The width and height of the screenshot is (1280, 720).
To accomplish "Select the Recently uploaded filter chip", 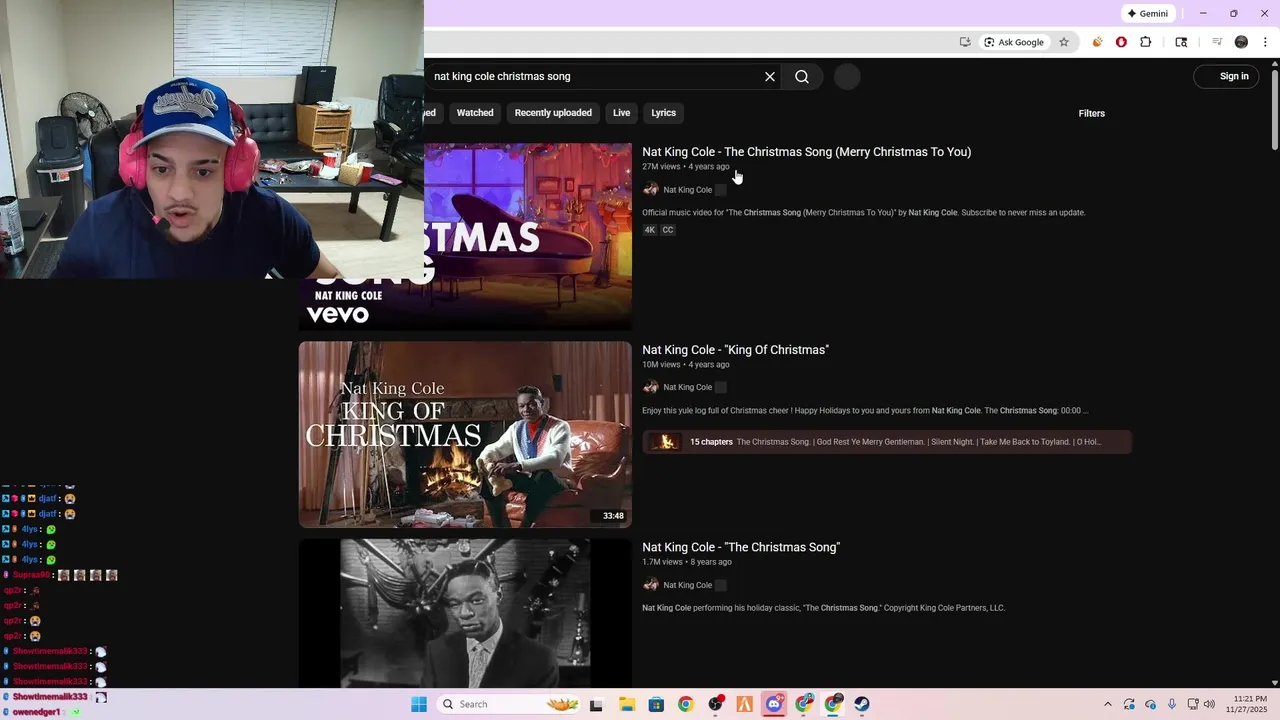I will coord(553,113).
